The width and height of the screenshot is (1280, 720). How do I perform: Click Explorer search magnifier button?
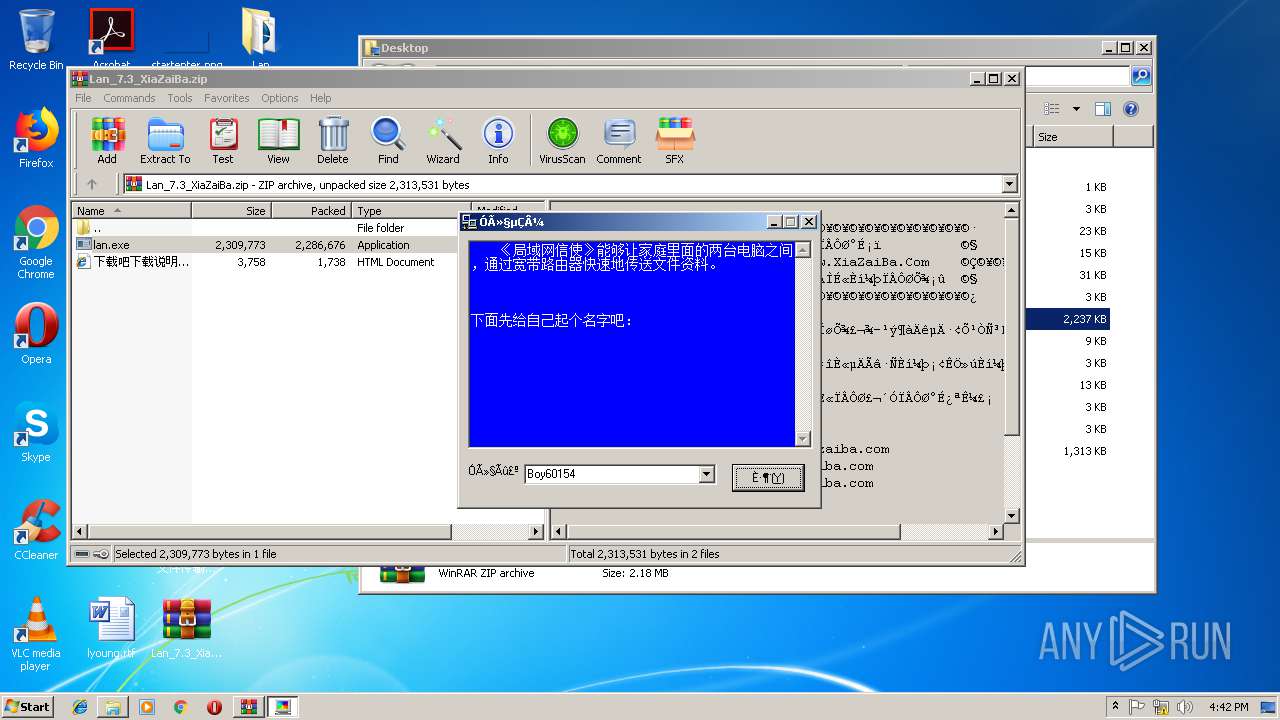click(x=1140, y=77)
